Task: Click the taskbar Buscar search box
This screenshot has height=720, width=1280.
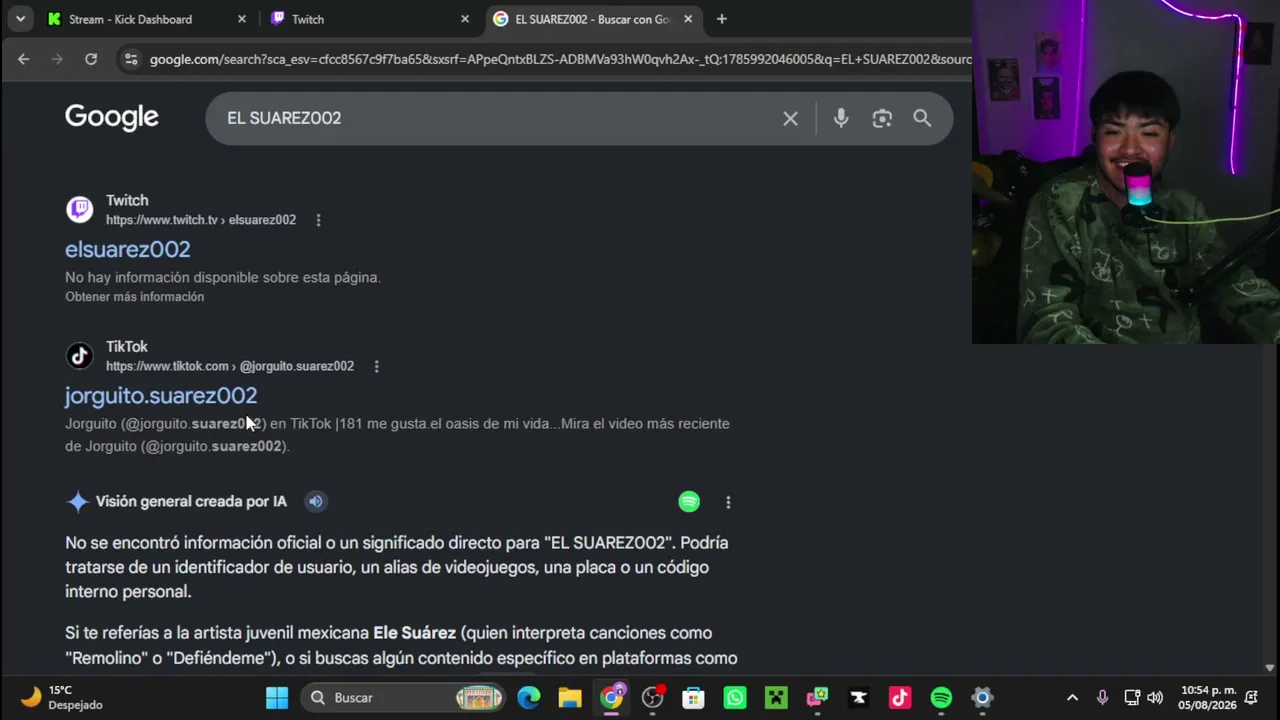Action: tap(402, 698)
